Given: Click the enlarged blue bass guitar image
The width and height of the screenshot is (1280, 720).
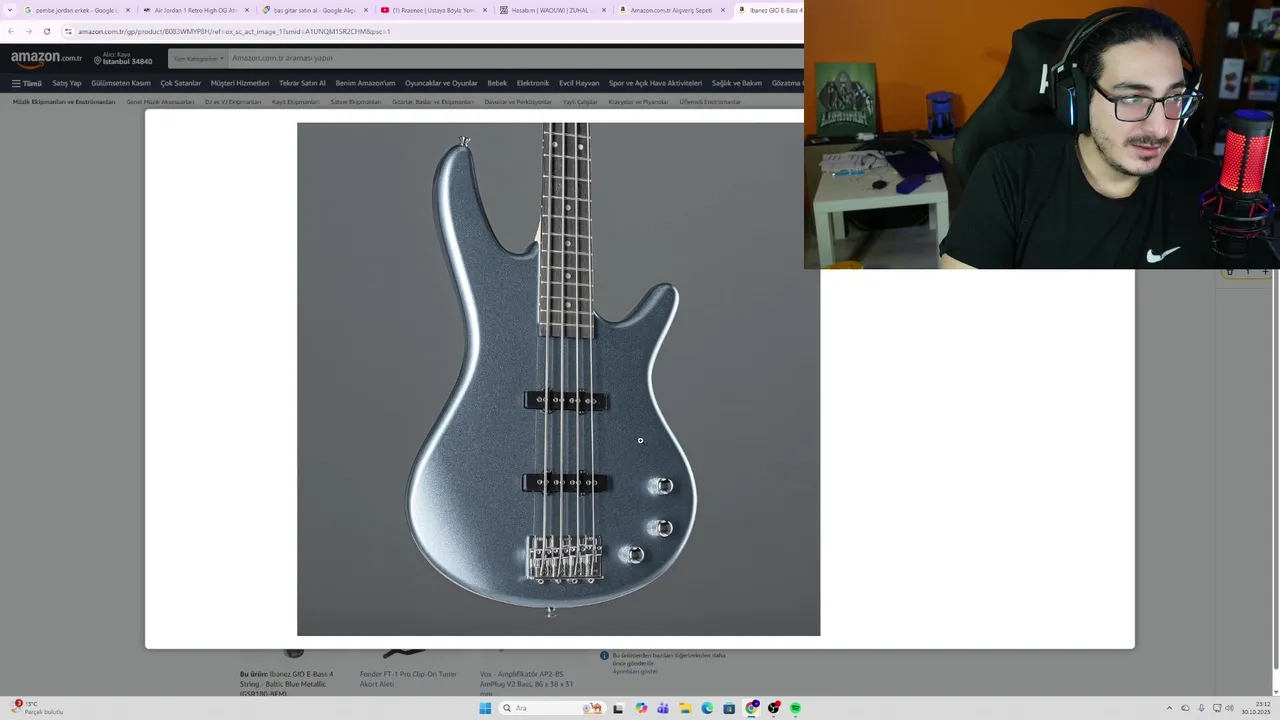Looking at the screenshot, I should [x=558, y=379].
